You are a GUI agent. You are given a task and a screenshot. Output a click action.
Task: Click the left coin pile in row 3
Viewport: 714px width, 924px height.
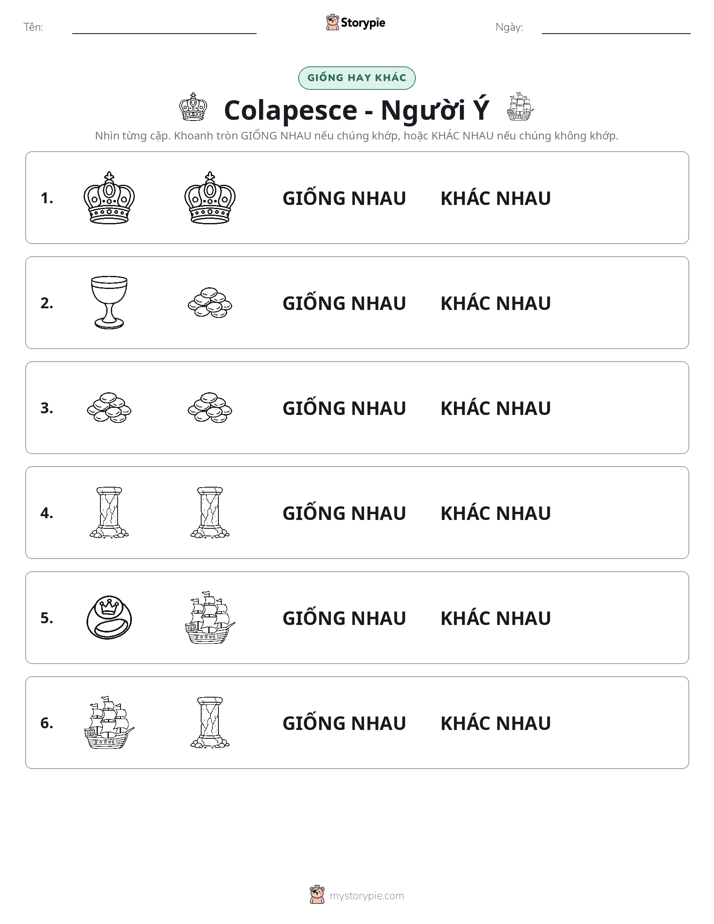click(109, 408)
